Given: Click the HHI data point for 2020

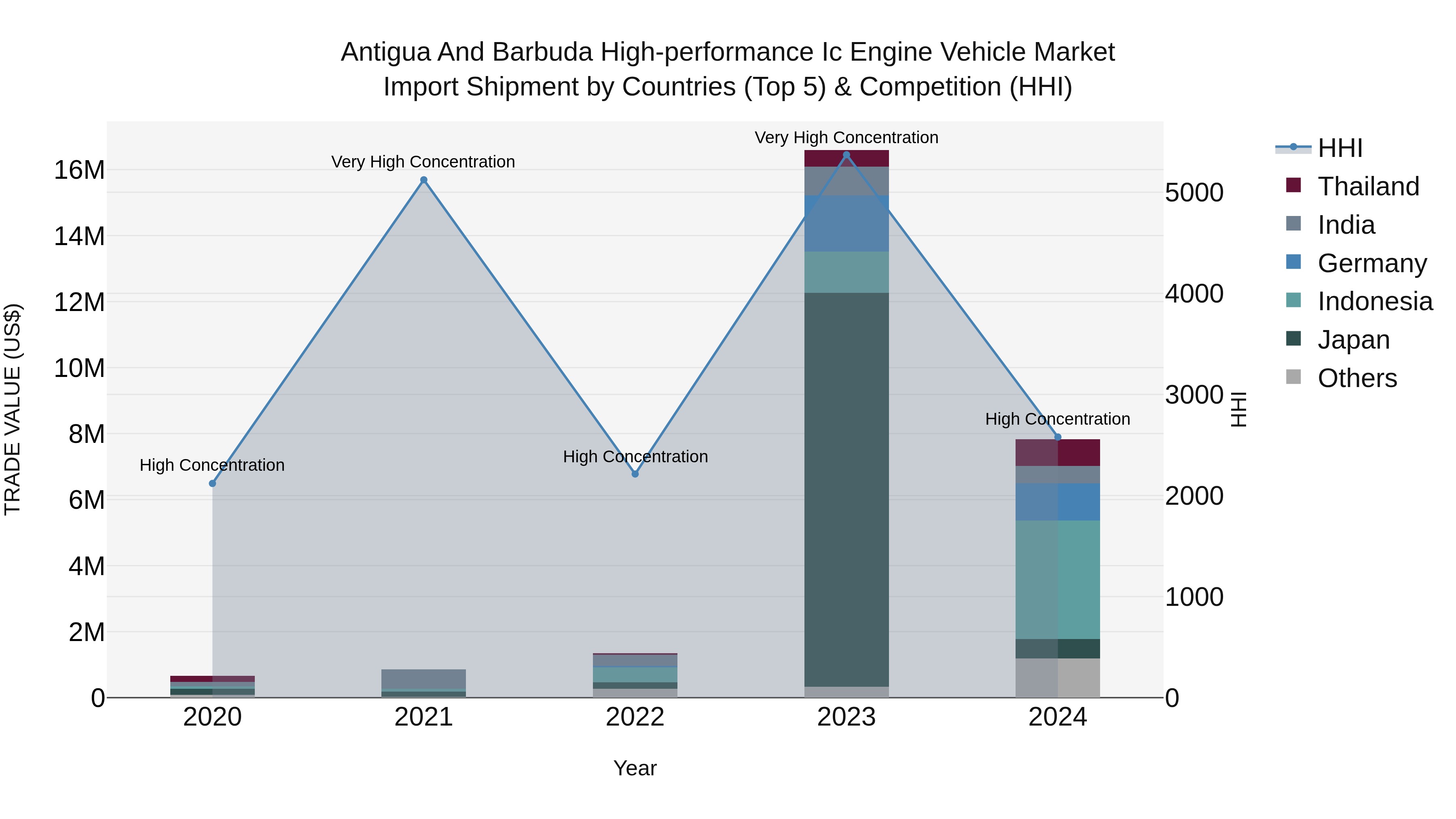Looking at the screenshot, I should tap(212, 483).
